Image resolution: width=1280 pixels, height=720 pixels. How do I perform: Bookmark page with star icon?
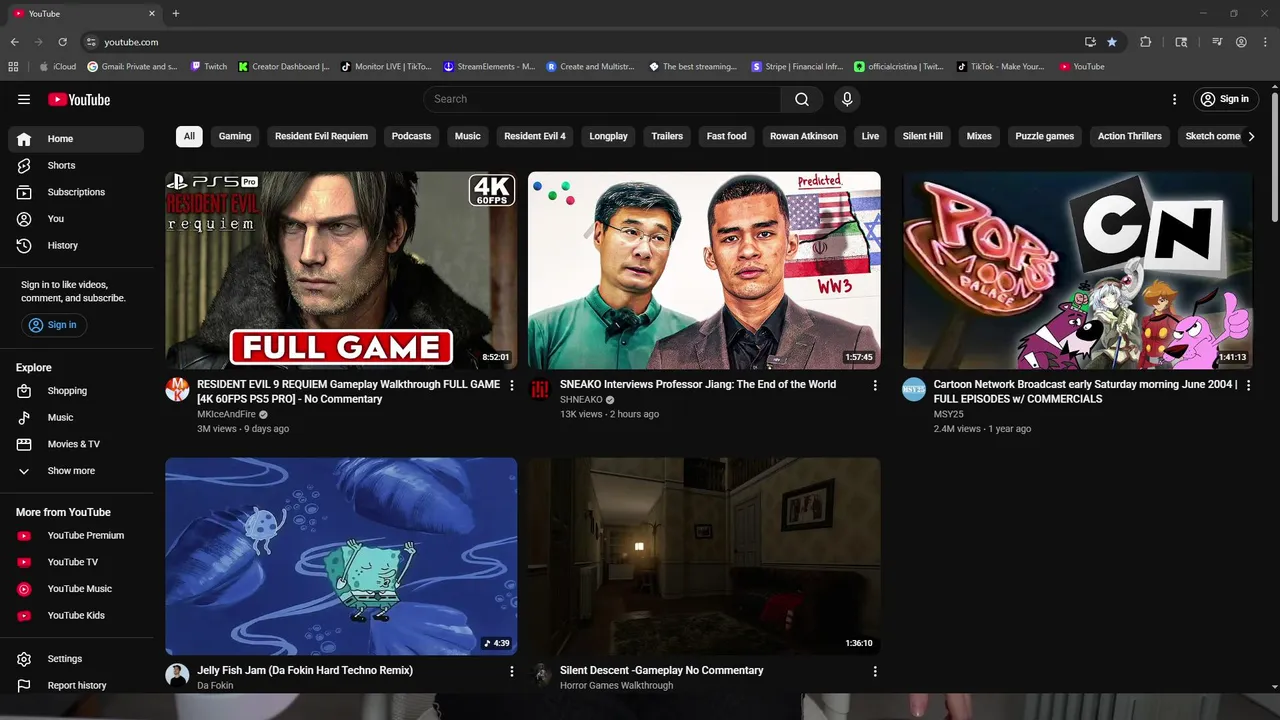(1112, 42)
